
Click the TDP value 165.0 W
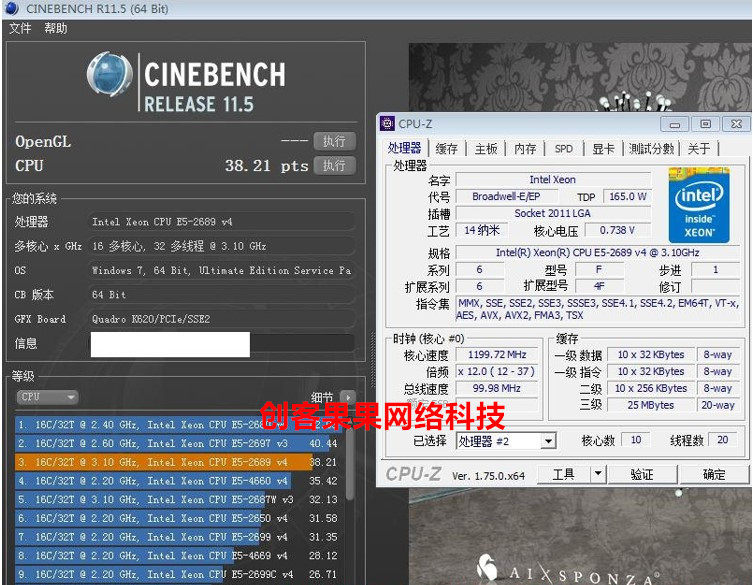tap(628, 196)
